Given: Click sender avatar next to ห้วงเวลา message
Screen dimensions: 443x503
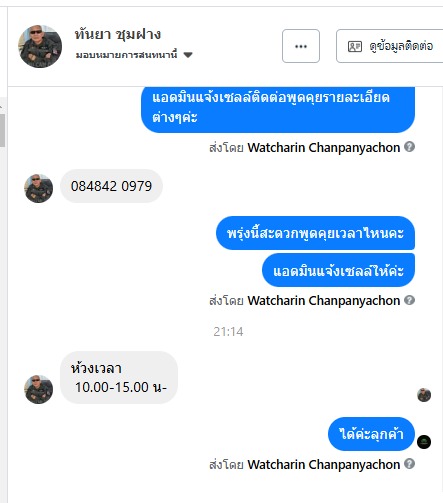Looking at the screenshot, I should click(39, 389).
